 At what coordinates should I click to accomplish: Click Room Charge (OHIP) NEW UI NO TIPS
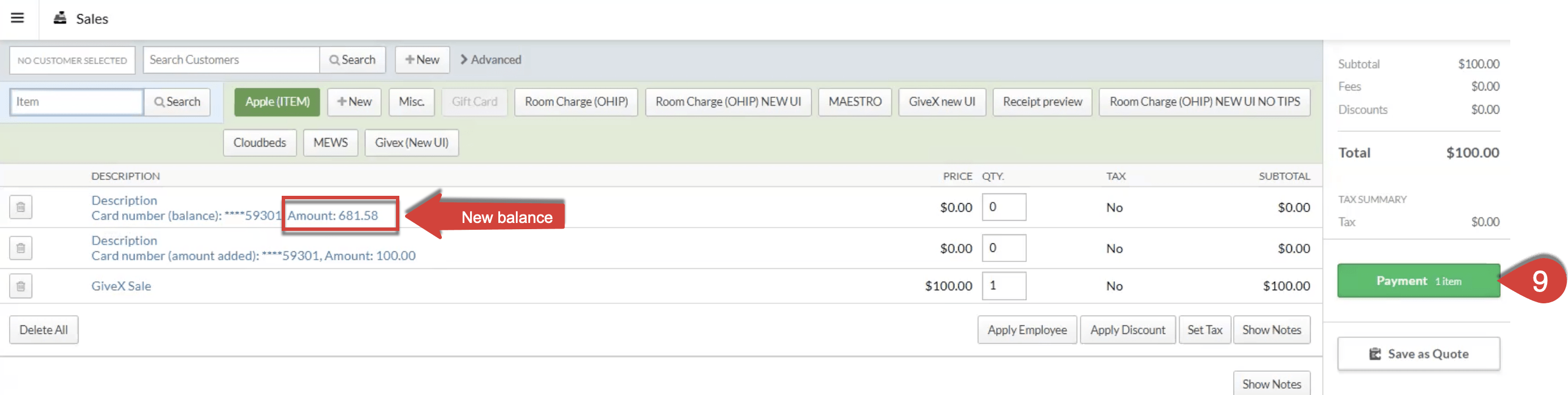tap(1205, 102)
